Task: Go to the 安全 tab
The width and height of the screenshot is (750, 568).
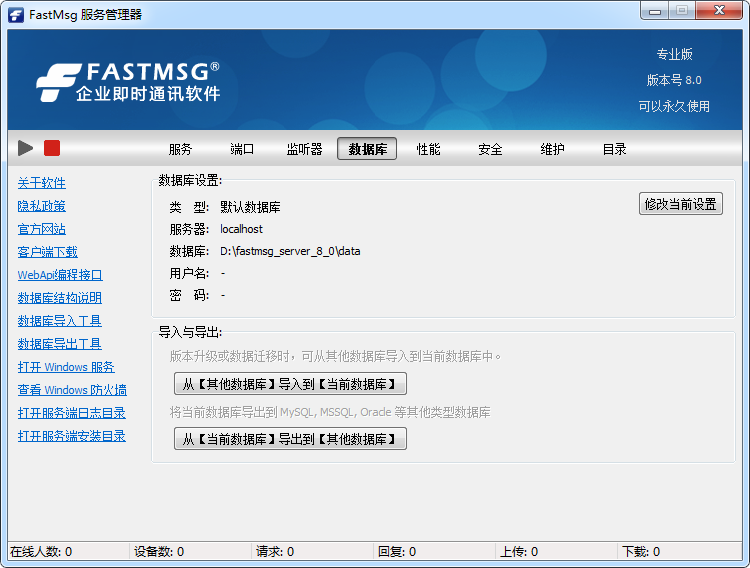Action: [x=490, y=149]
